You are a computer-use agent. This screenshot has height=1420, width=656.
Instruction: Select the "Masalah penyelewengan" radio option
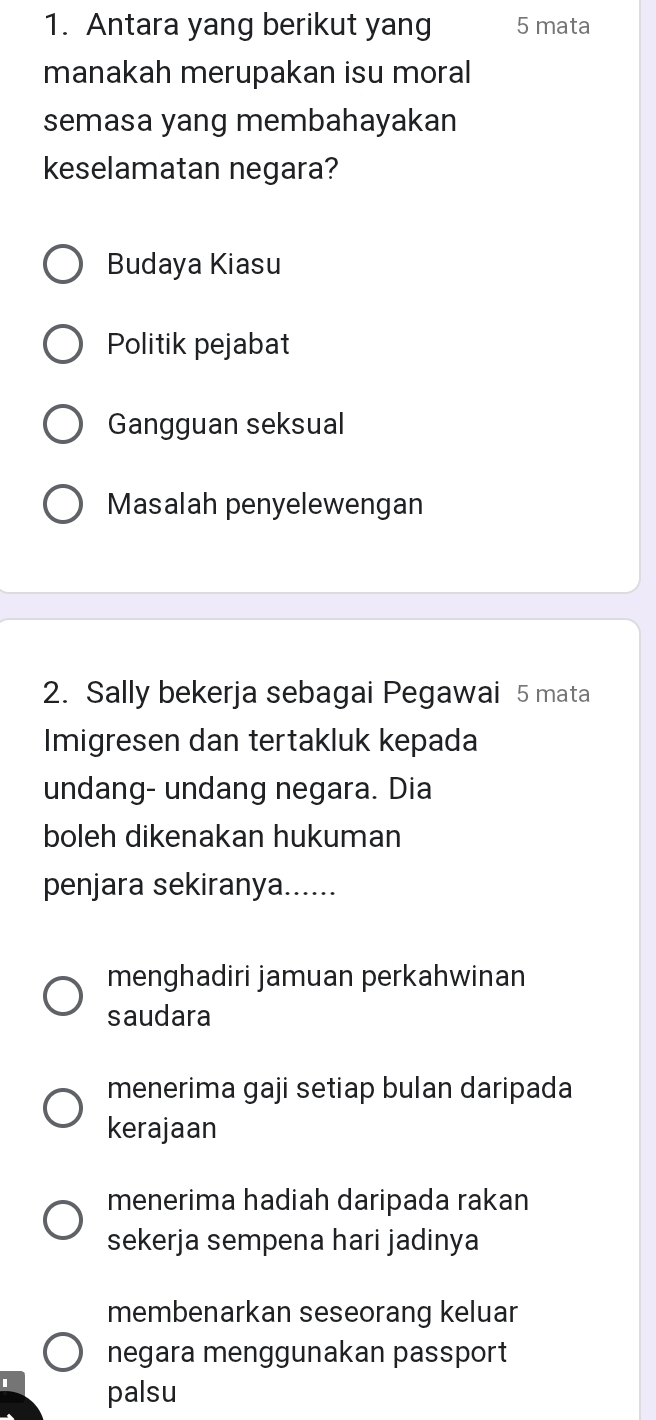point(62,504)
